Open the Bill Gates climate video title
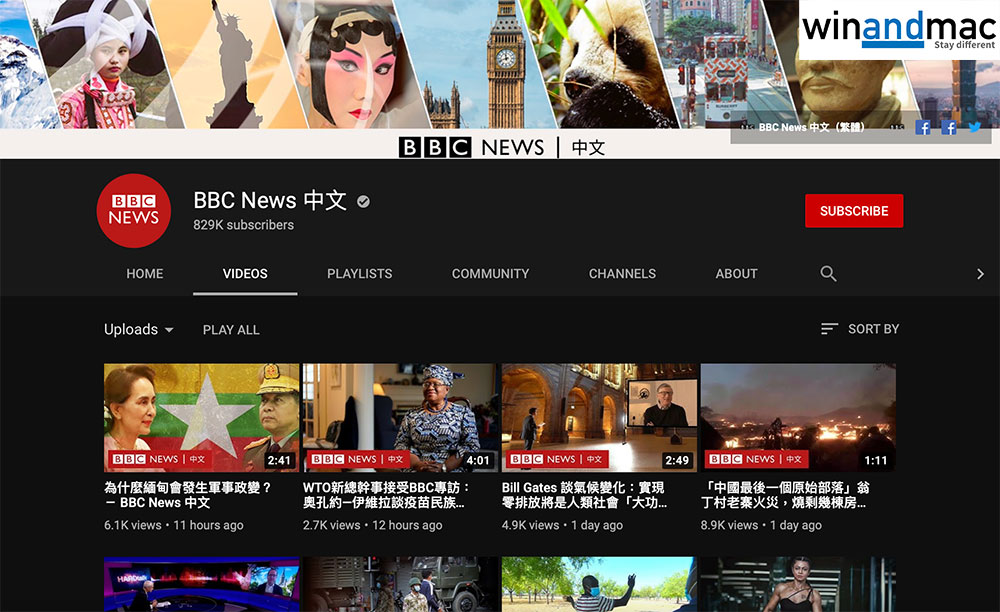 coord(585,495)
